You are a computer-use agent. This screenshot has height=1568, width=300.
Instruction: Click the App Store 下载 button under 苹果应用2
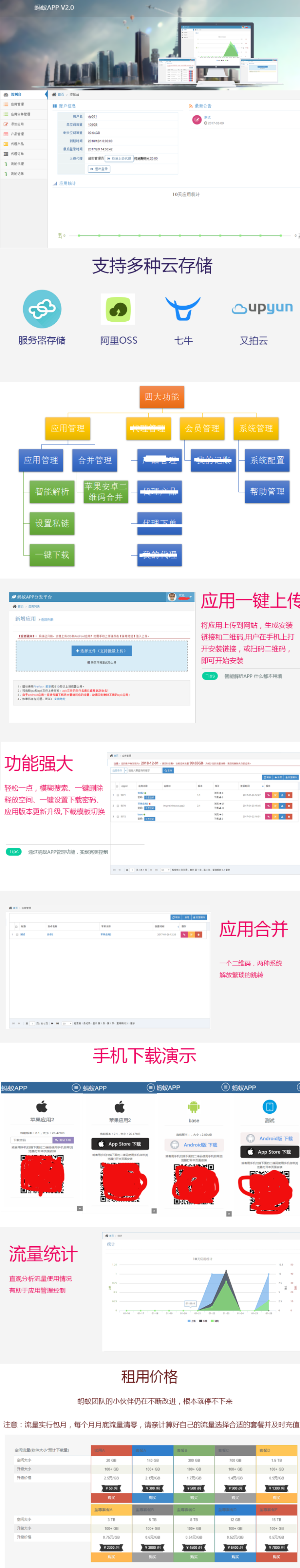120,1144
